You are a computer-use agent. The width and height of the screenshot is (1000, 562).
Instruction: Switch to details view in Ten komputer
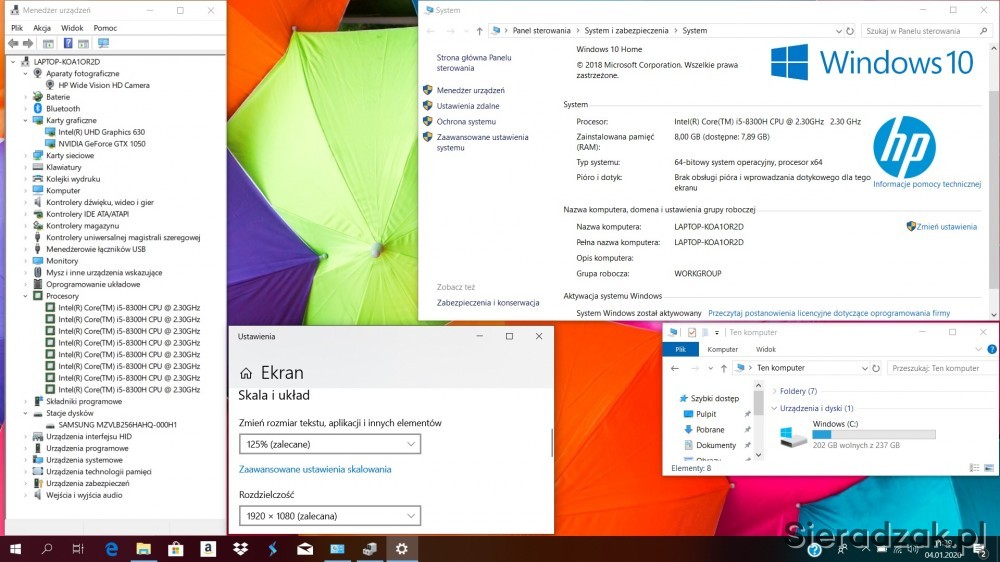pos(974,468)
